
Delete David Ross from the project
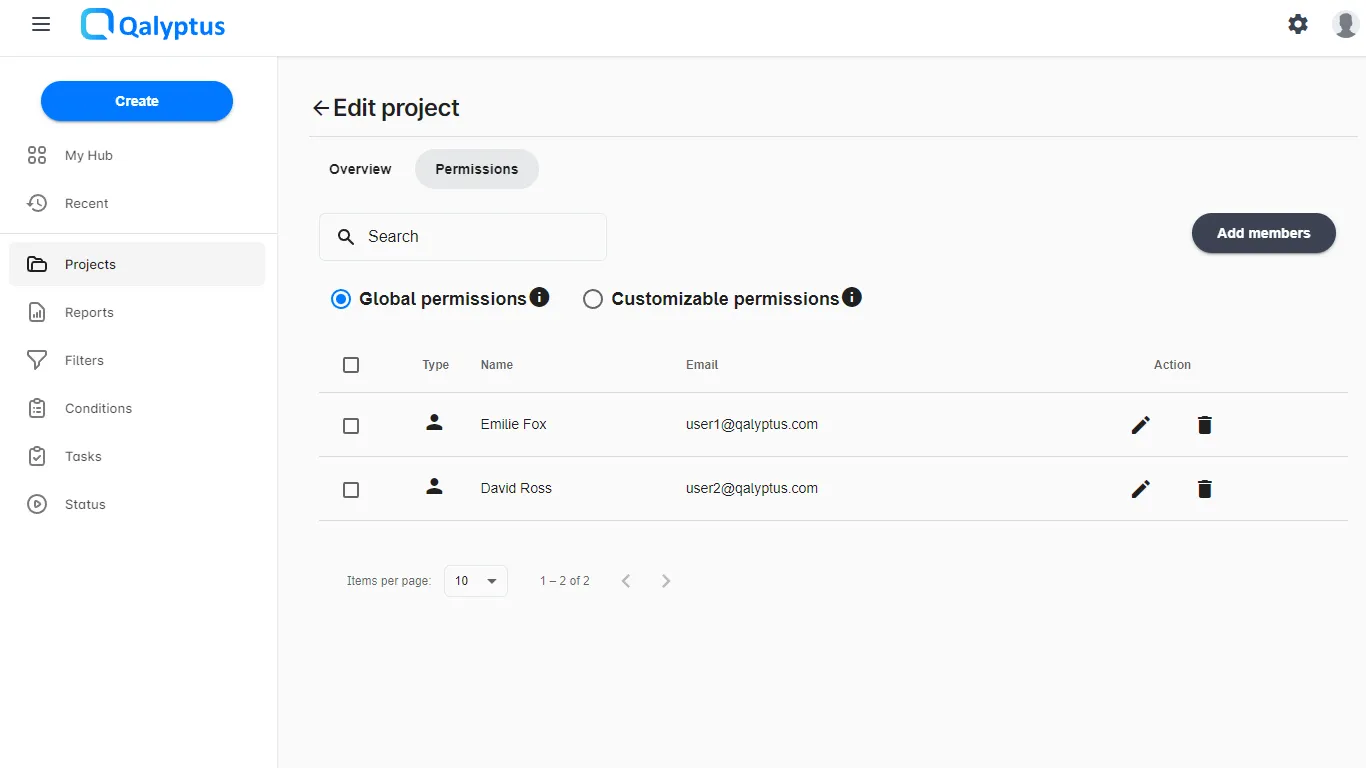pos(1204,489)
